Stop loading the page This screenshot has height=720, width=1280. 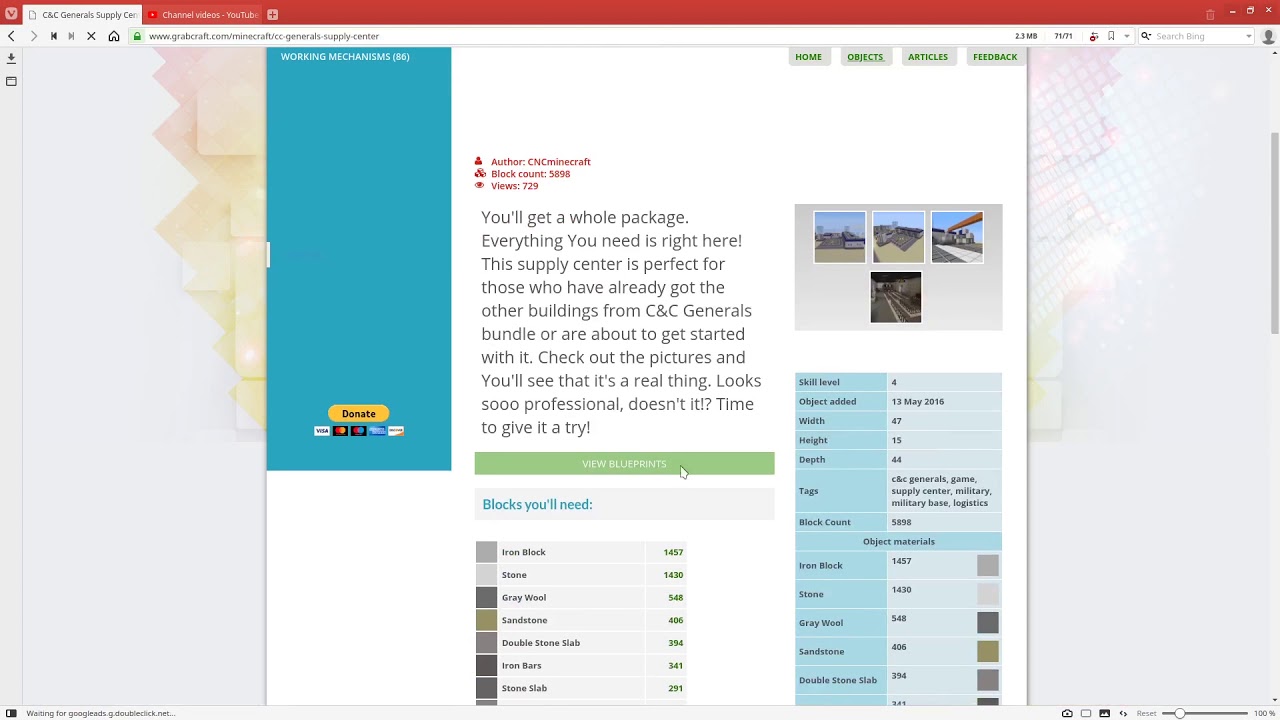tap(91, 36)
